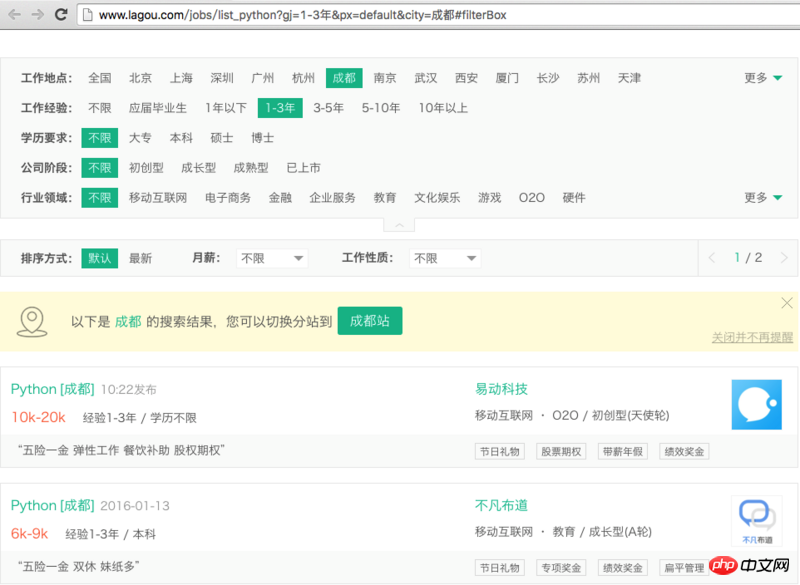Open the 工作性质 job type dropdown

tap(446, 258)
